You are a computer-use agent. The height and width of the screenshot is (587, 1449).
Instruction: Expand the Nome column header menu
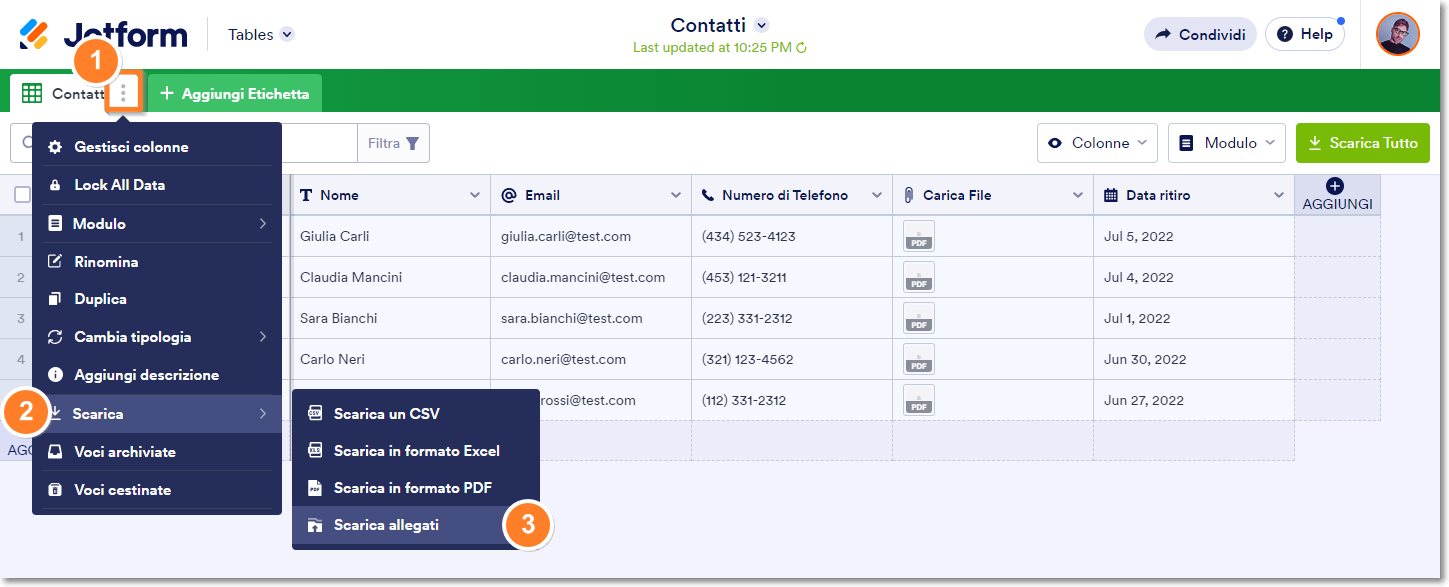pos(475,195)
